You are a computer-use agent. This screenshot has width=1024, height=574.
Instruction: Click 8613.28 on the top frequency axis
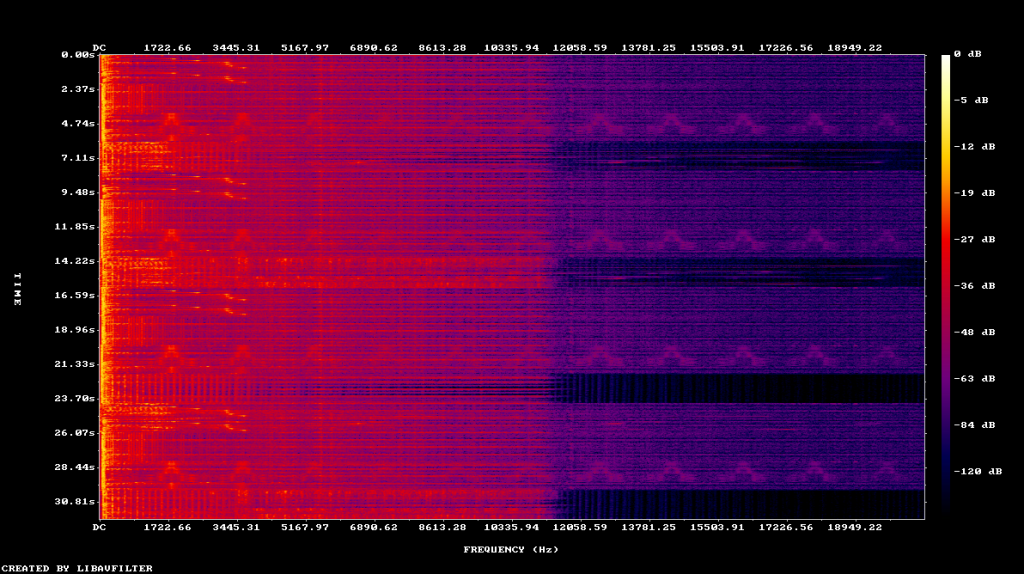coord(443,48)
